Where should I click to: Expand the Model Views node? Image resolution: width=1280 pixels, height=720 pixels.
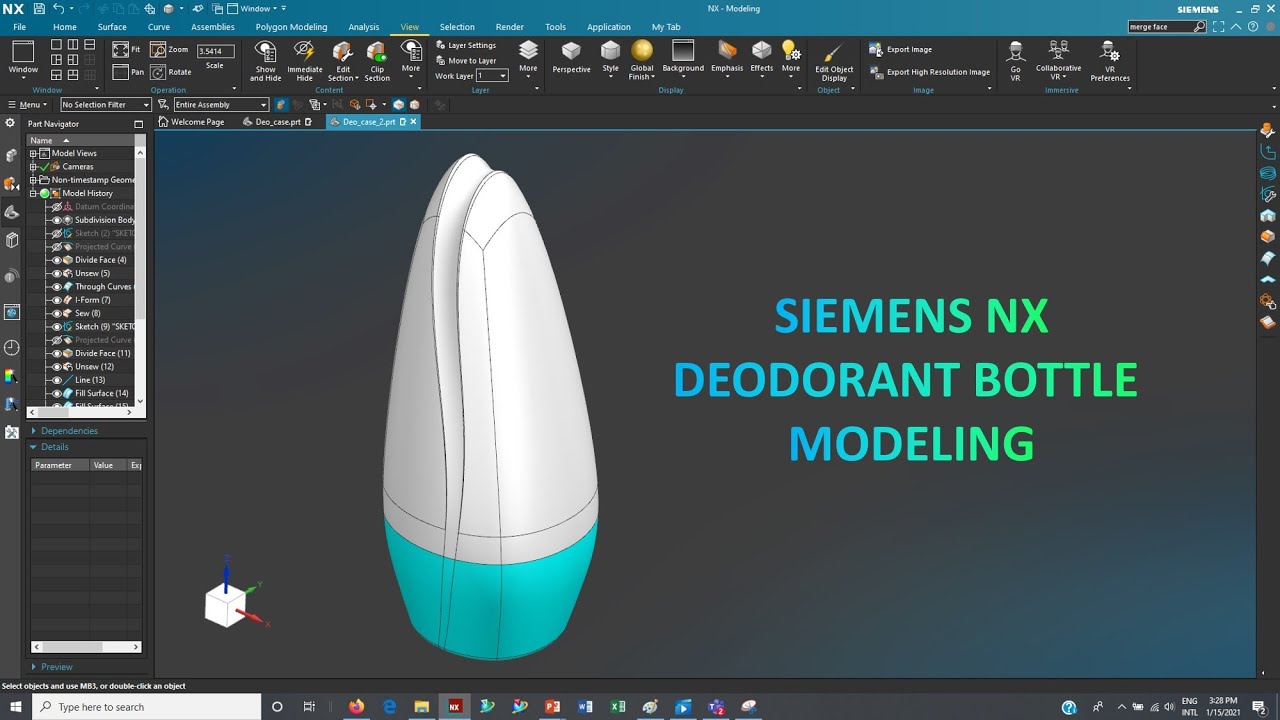coord(33,154)
